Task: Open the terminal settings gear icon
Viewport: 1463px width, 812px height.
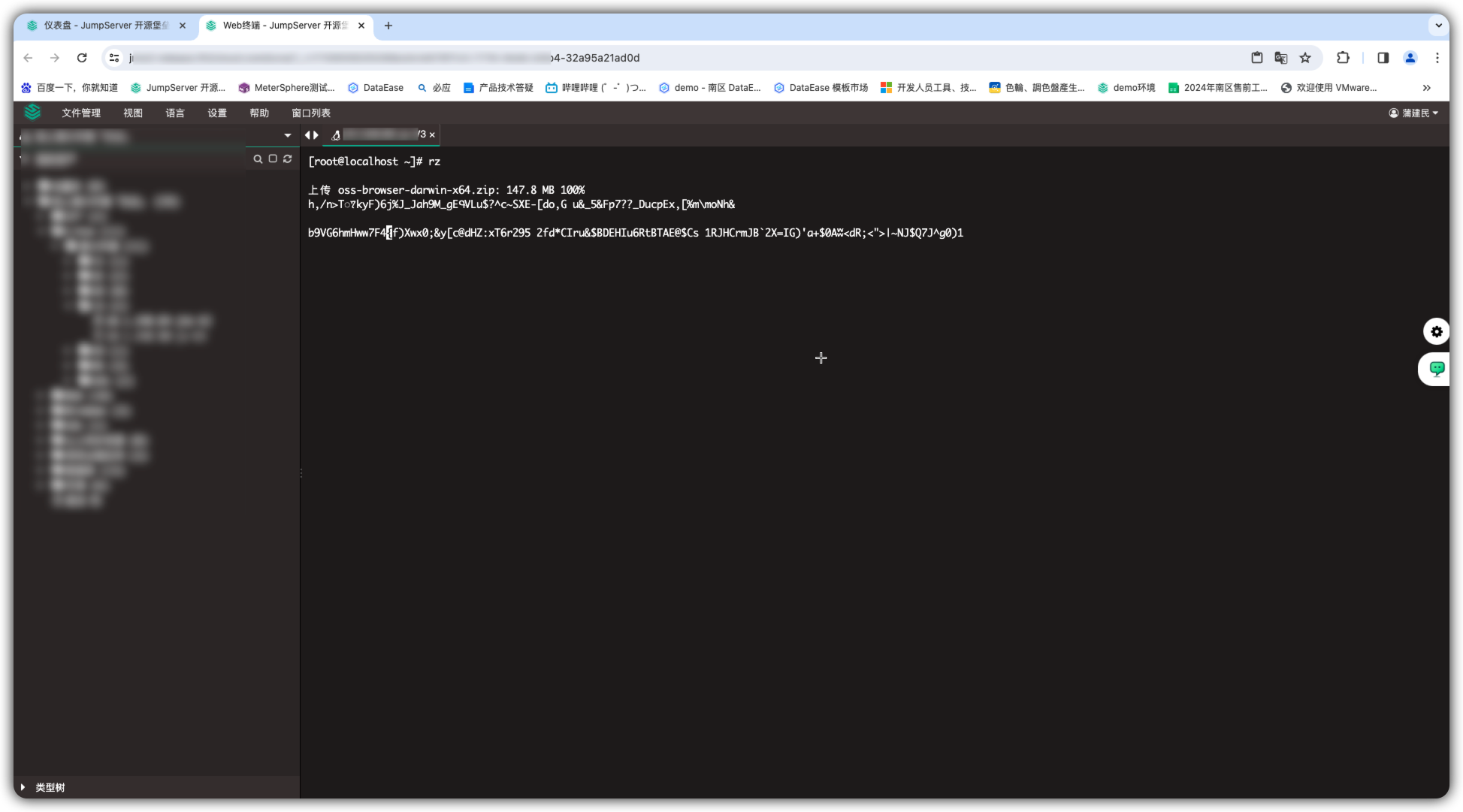Action: tap(1436, 331)
